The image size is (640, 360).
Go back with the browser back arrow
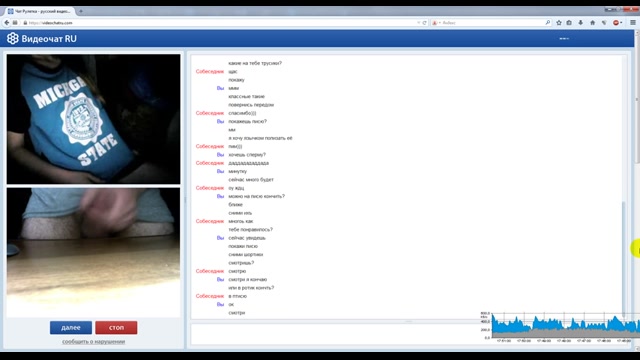(7, 23)
